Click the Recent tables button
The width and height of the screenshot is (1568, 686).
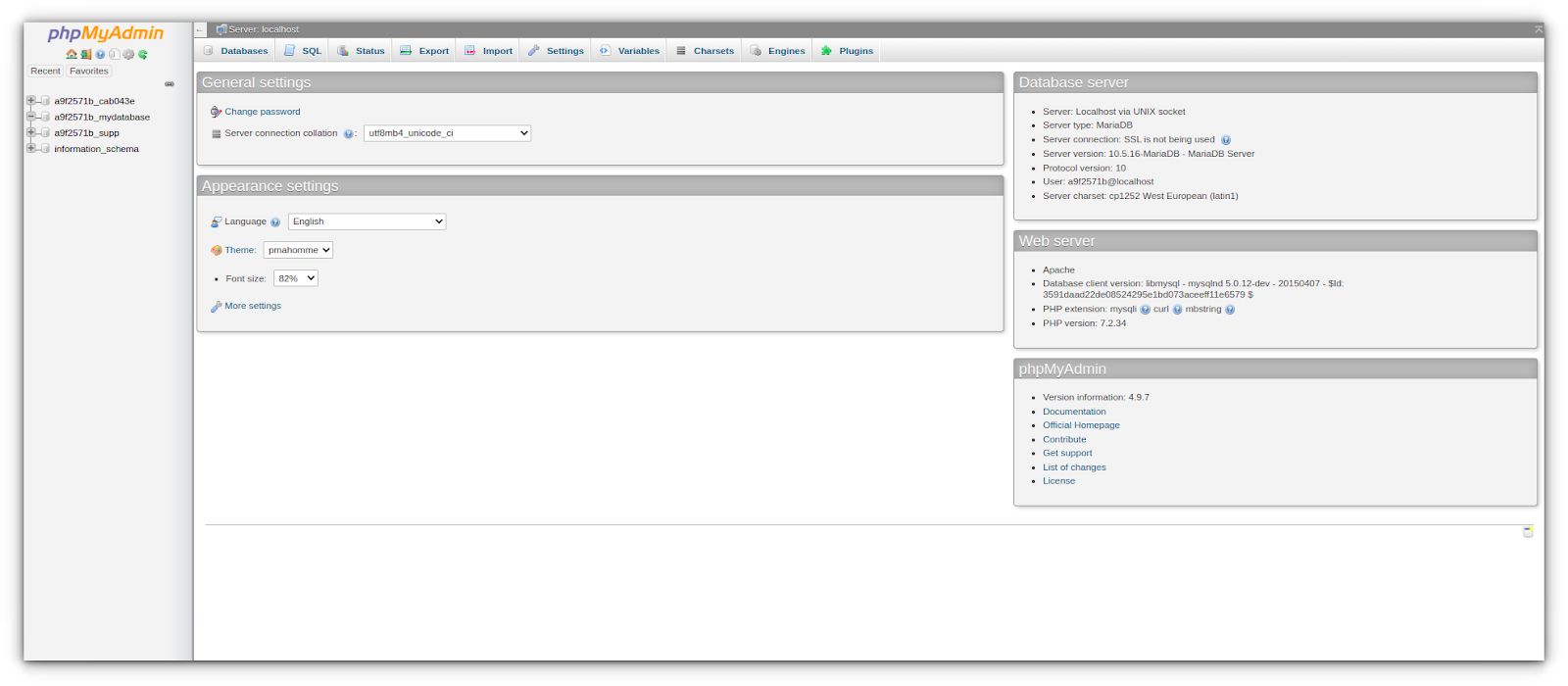[x=45, y=72]
